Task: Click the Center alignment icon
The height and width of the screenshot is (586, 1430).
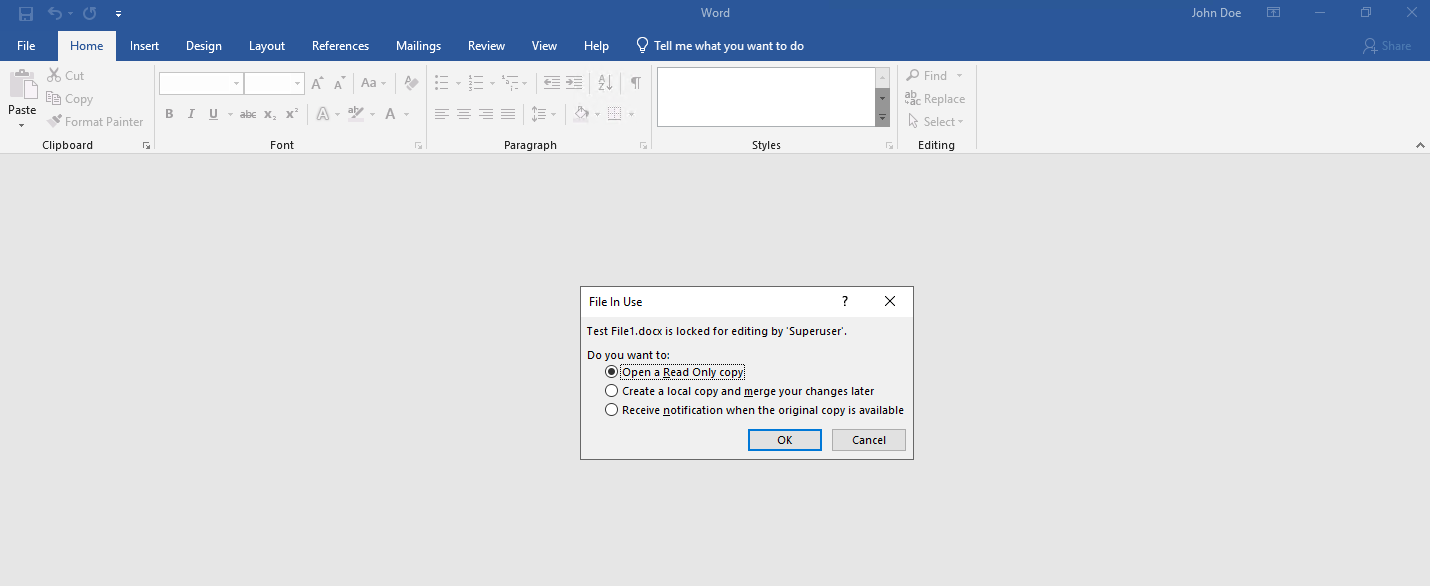Action: [x=463, y=114]
